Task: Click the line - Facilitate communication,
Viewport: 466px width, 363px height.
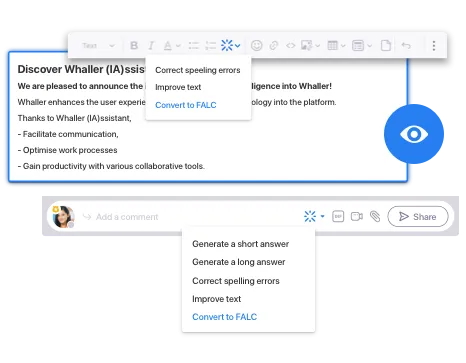Action: pos(68,134)
